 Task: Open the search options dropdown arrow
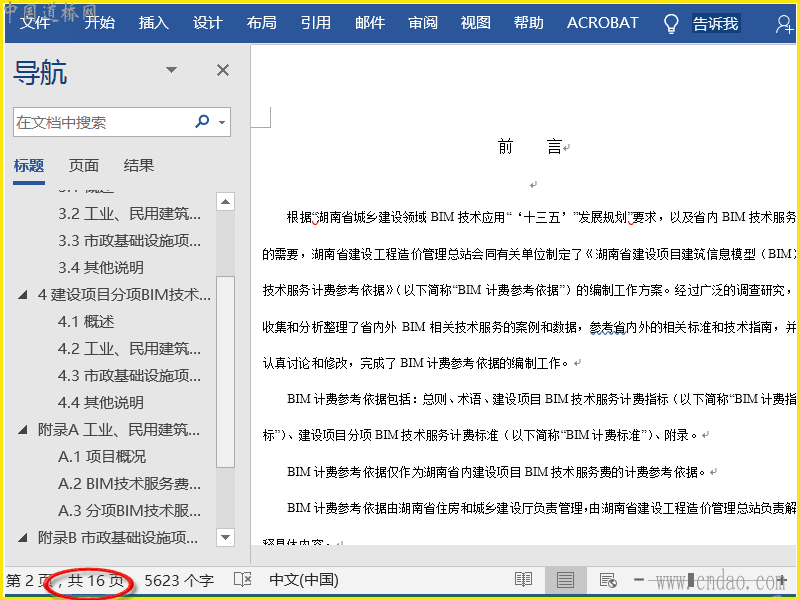point(222,122)
